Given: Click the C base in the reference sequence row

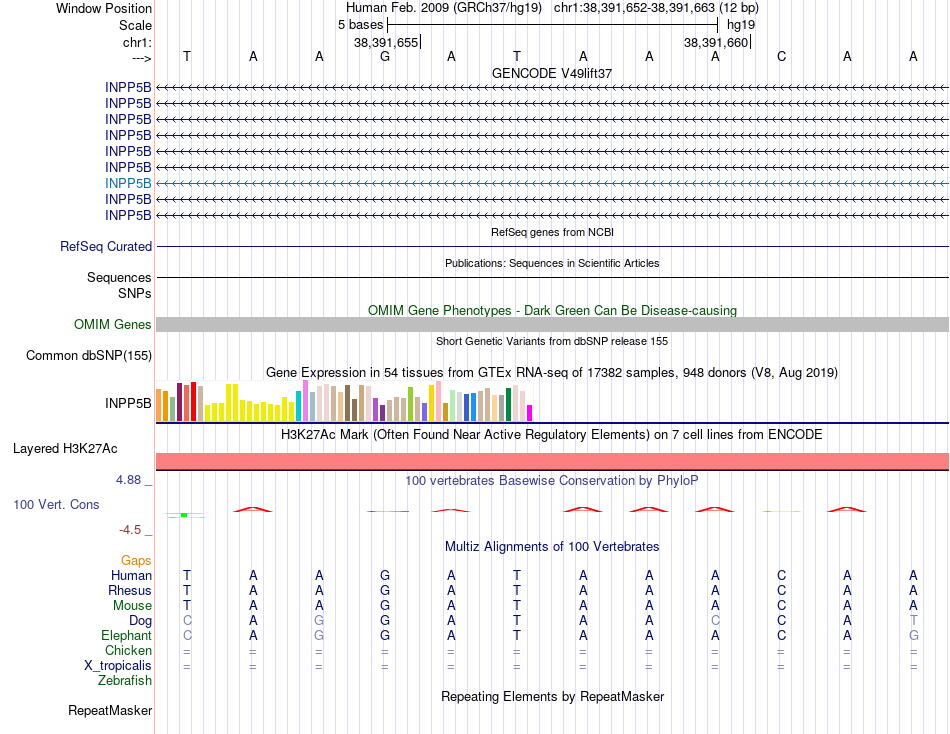Looking at the screenshot, I should click(782, 56).
